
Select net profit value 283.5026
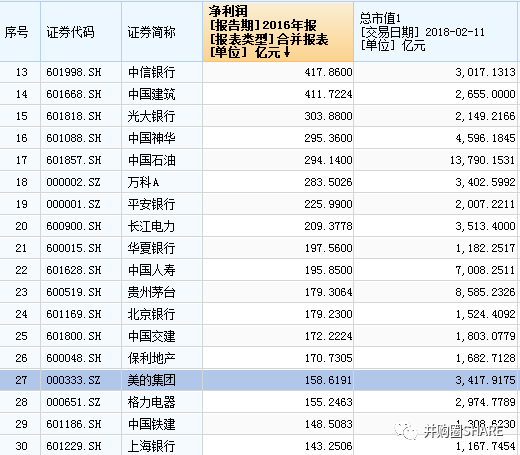pos(278,182)
